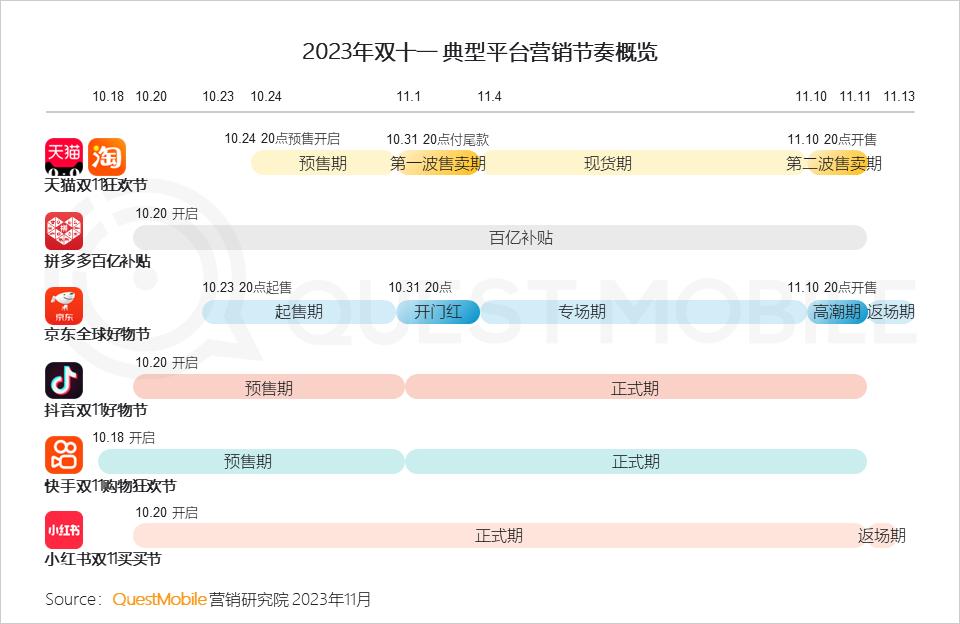Click the 拼多多百亿补贴 label
The width and height of the screenshot is (960, 624).
97,261
